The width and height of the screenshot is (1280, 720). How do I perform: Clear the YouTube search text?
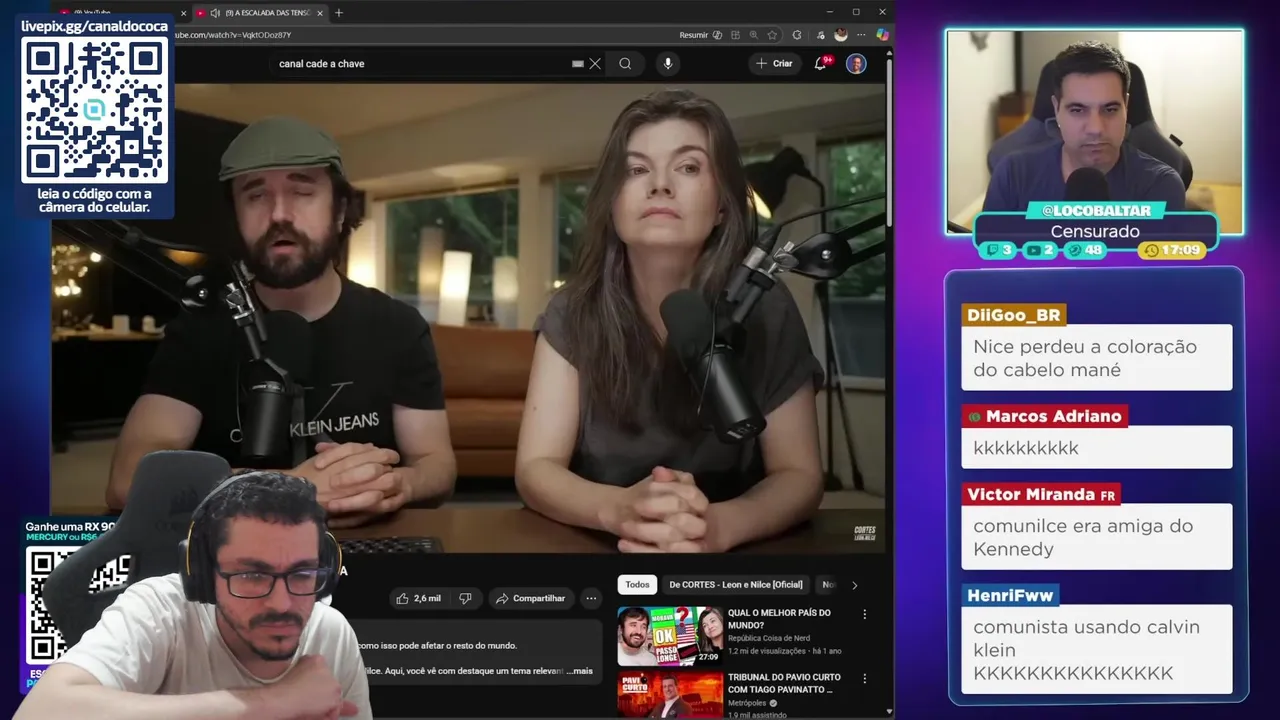point(595,63)
